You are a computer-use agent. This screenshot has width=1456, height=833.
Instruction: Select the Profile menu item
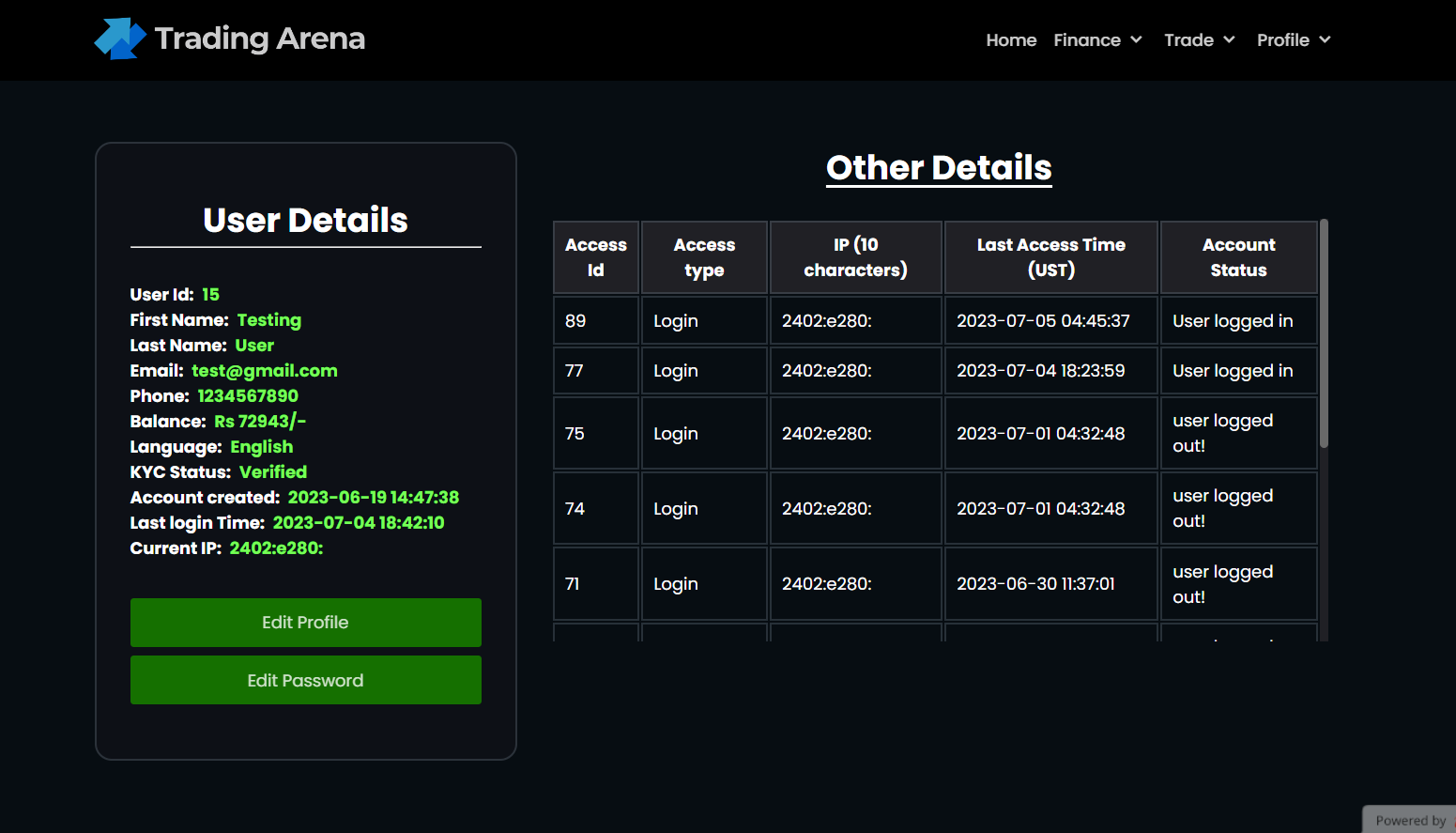click(1282, 39)
